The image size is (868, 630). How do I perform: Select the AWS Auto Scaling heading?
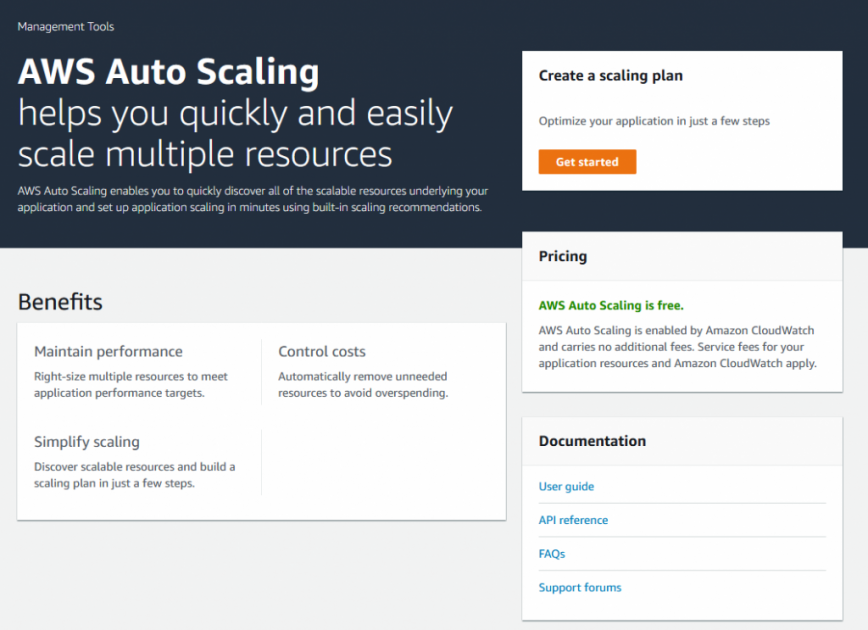point(168,73)
